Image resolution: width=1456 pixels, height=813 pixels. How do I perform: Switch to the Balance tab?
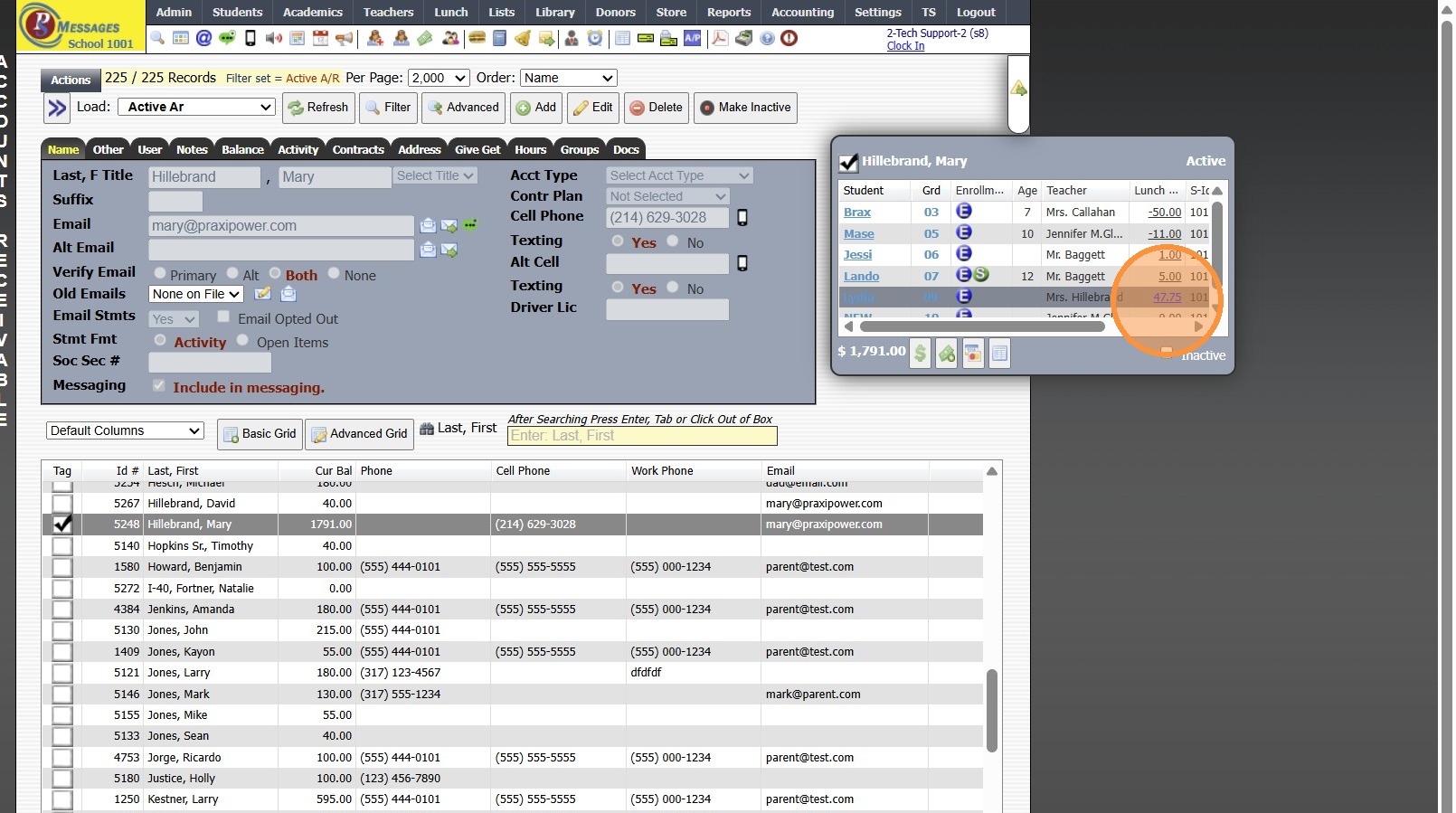point(243,149)
